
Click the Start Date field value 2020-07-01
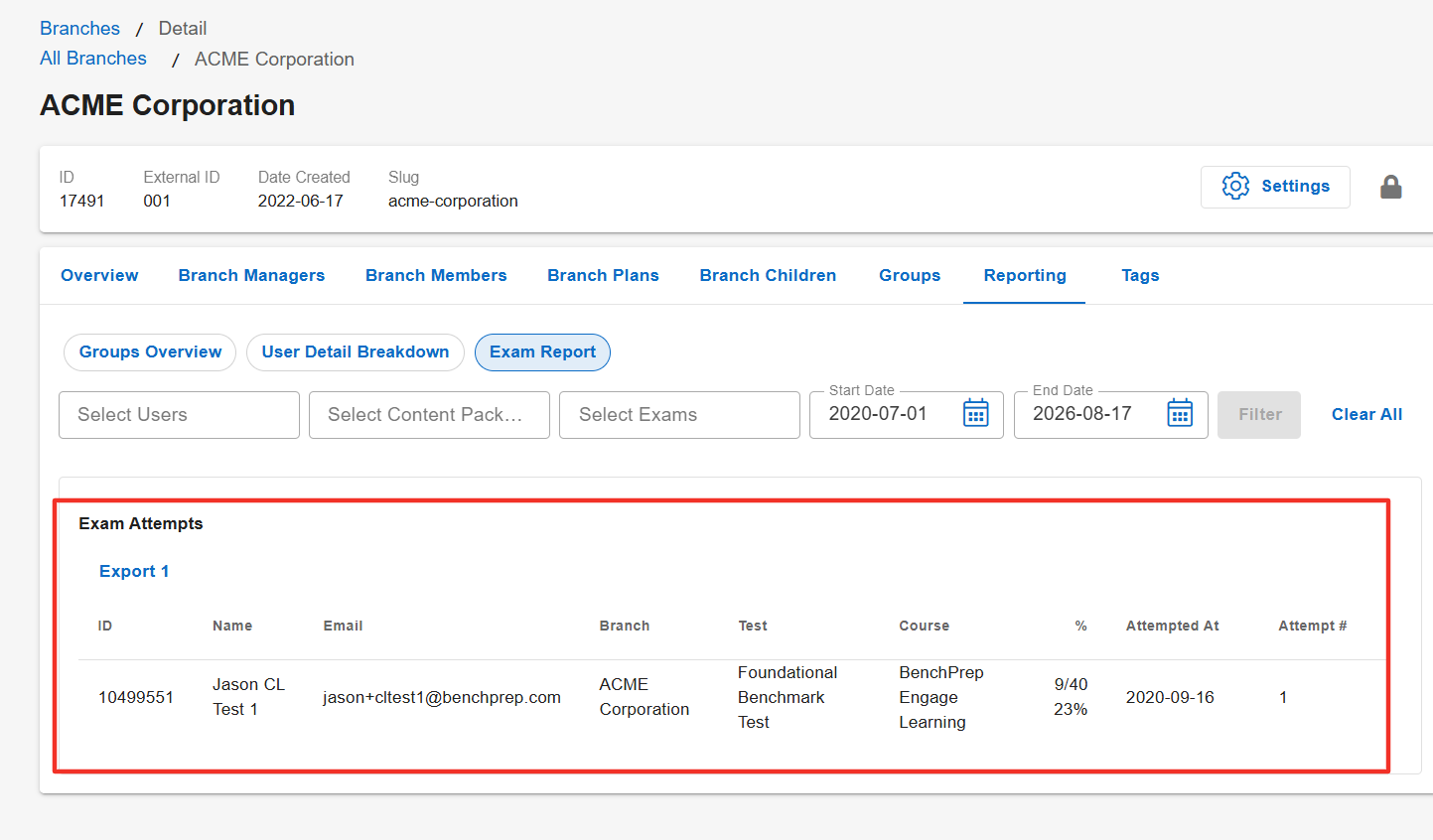point(878,413)
